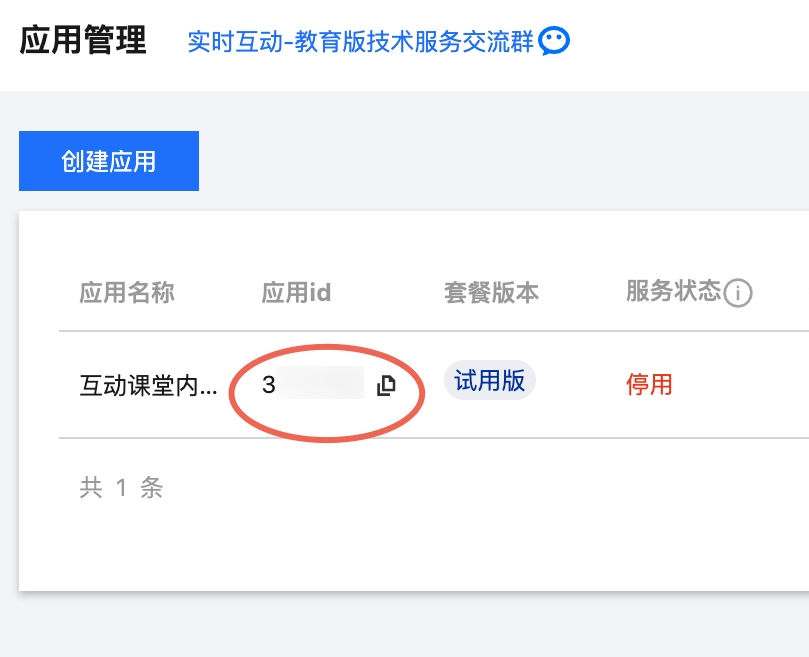Click the gray page background below the table card

pyautogui.click(x=400, y=625)
